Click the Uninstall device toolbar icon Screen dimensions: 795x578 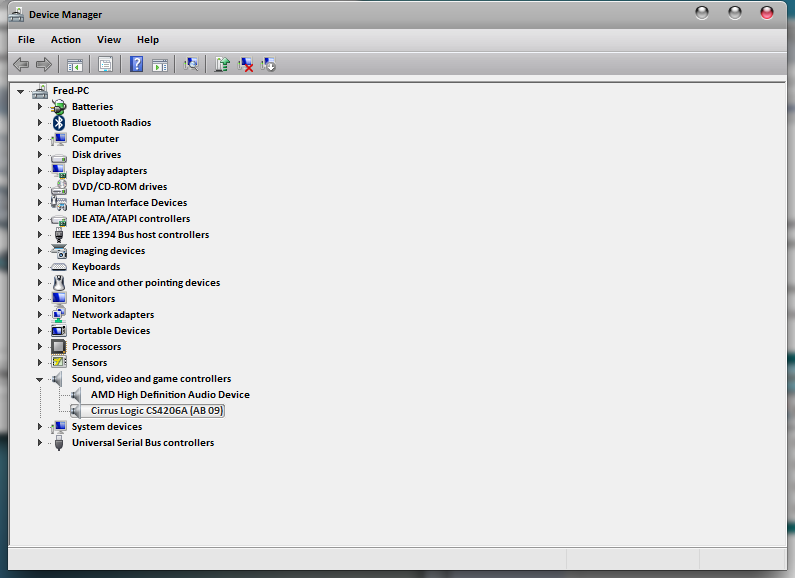246,64
